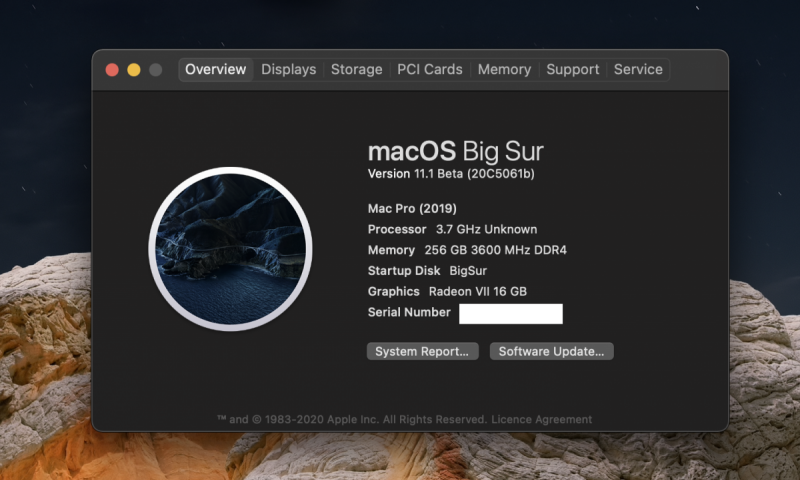This screenshot has width=800, height=480.
Task: Go to the Memory tab
Action: pyautogui.click(x=504, y=69)
